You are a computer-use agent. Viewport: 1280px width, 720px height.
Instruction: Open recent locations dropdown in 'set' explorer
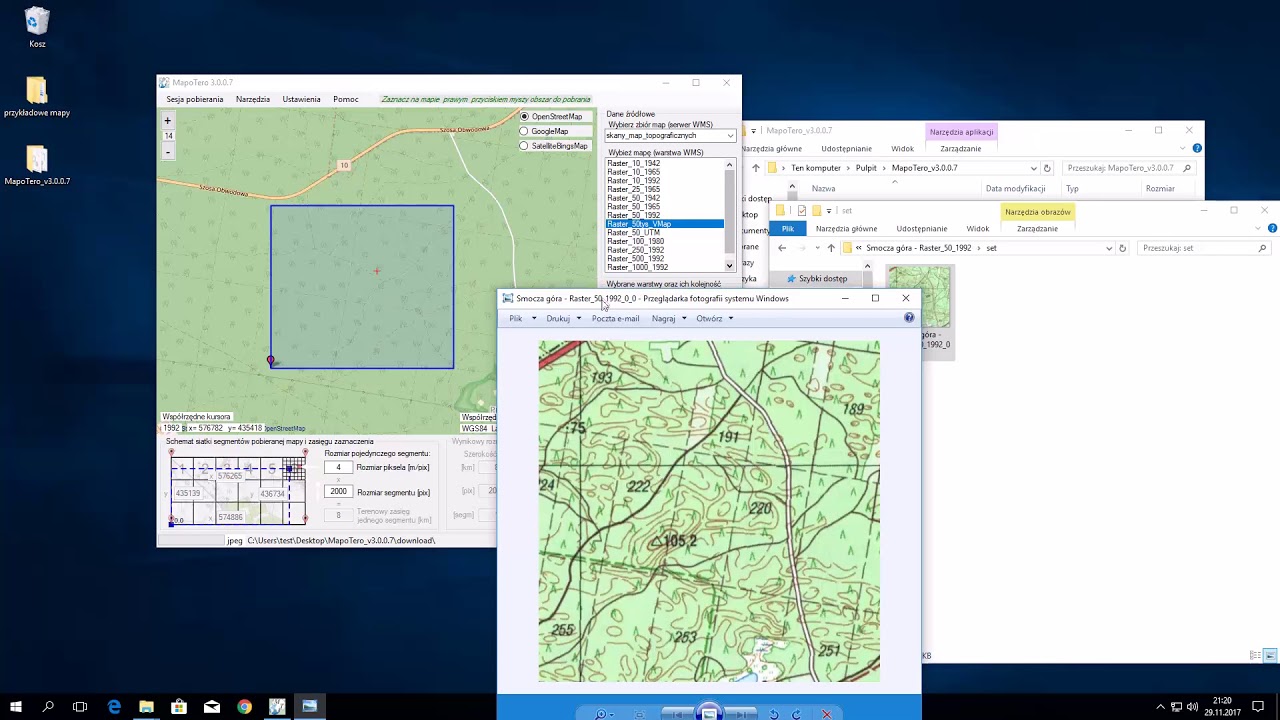tap(817, 248)
